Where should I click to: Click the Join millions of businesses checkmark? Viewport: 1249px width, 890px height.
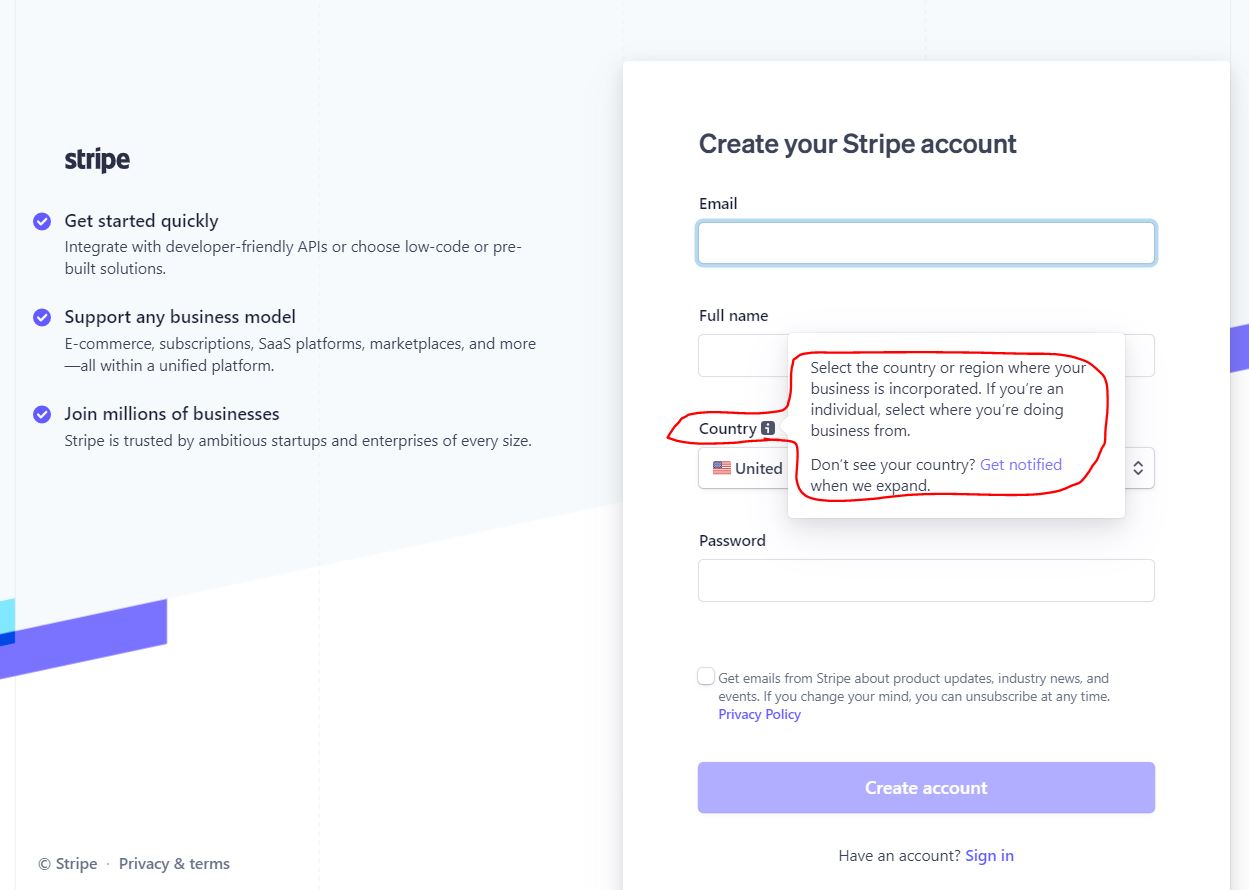coord(42,414)
